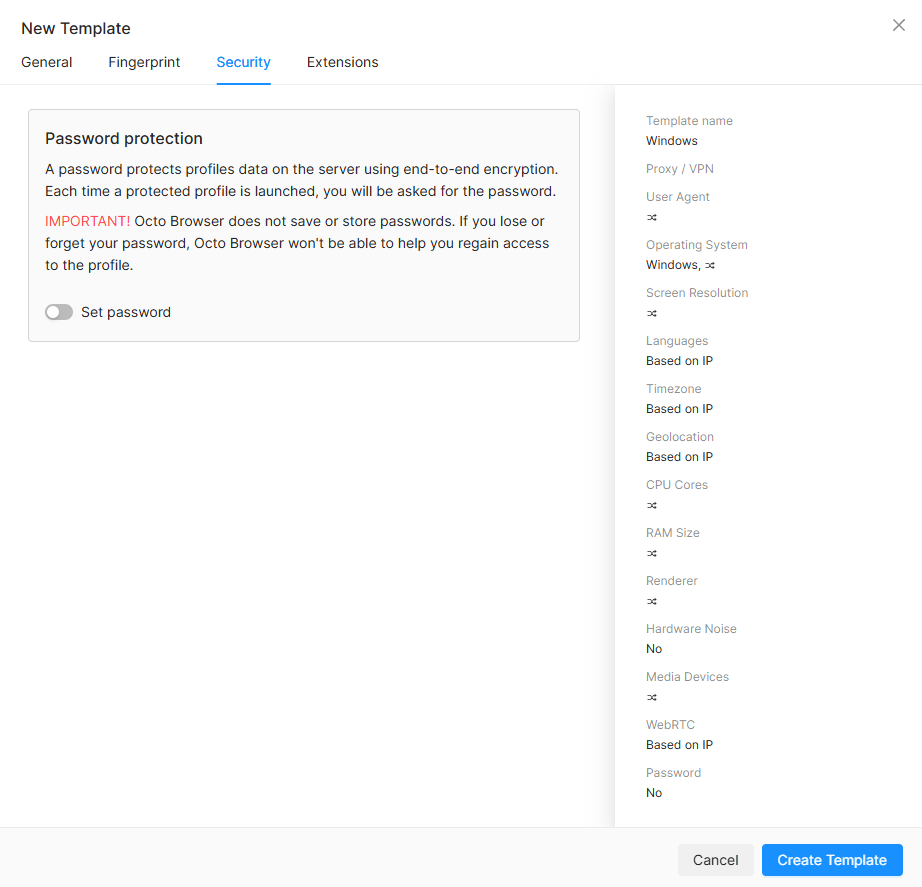The height and width of the screenshot is (887, 922).
Task: Click the Password protection heading
Action: tap(124, 138)
